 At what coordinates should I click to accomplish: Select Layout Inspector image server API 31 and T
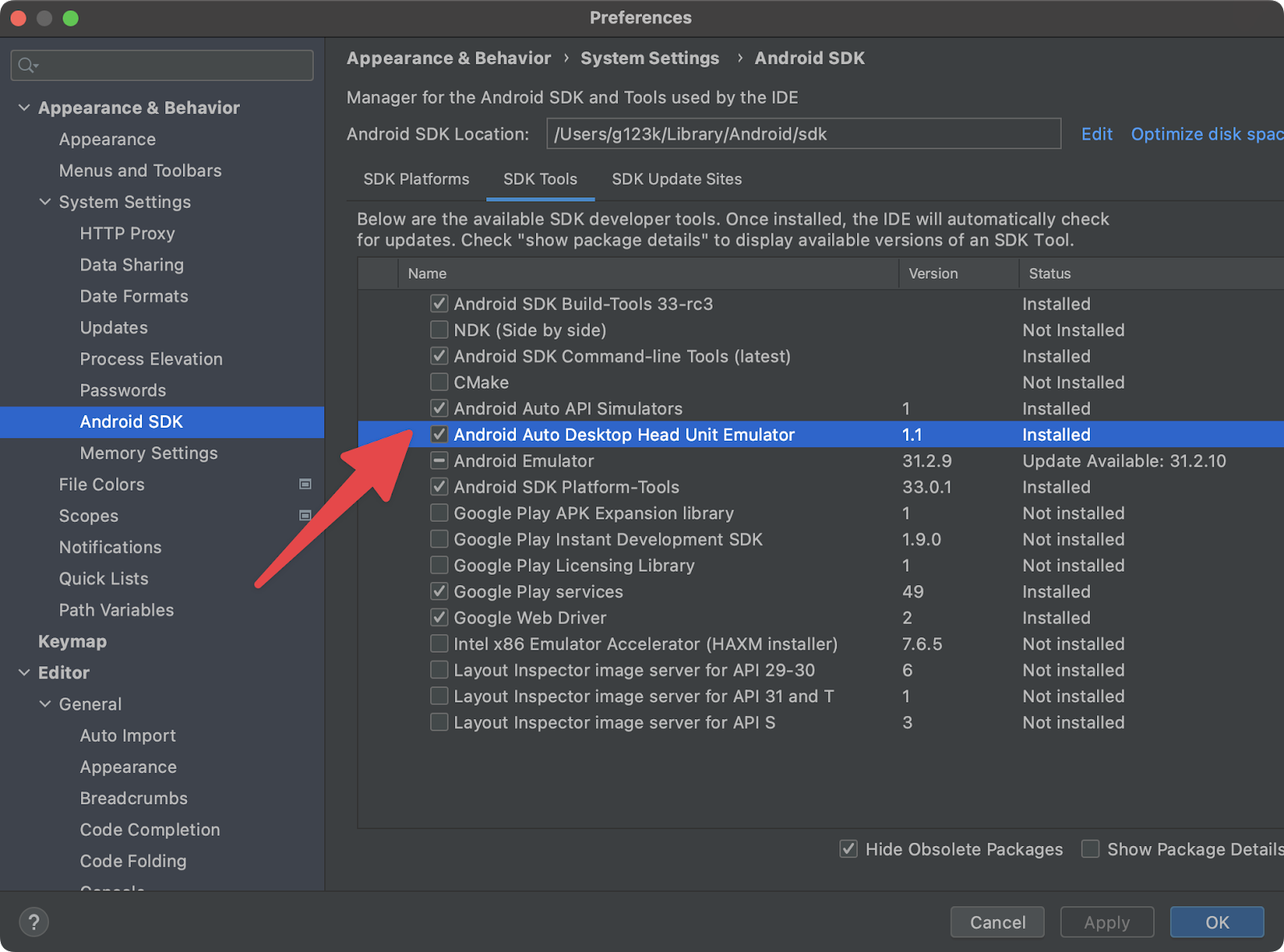[x=820, y=696]
